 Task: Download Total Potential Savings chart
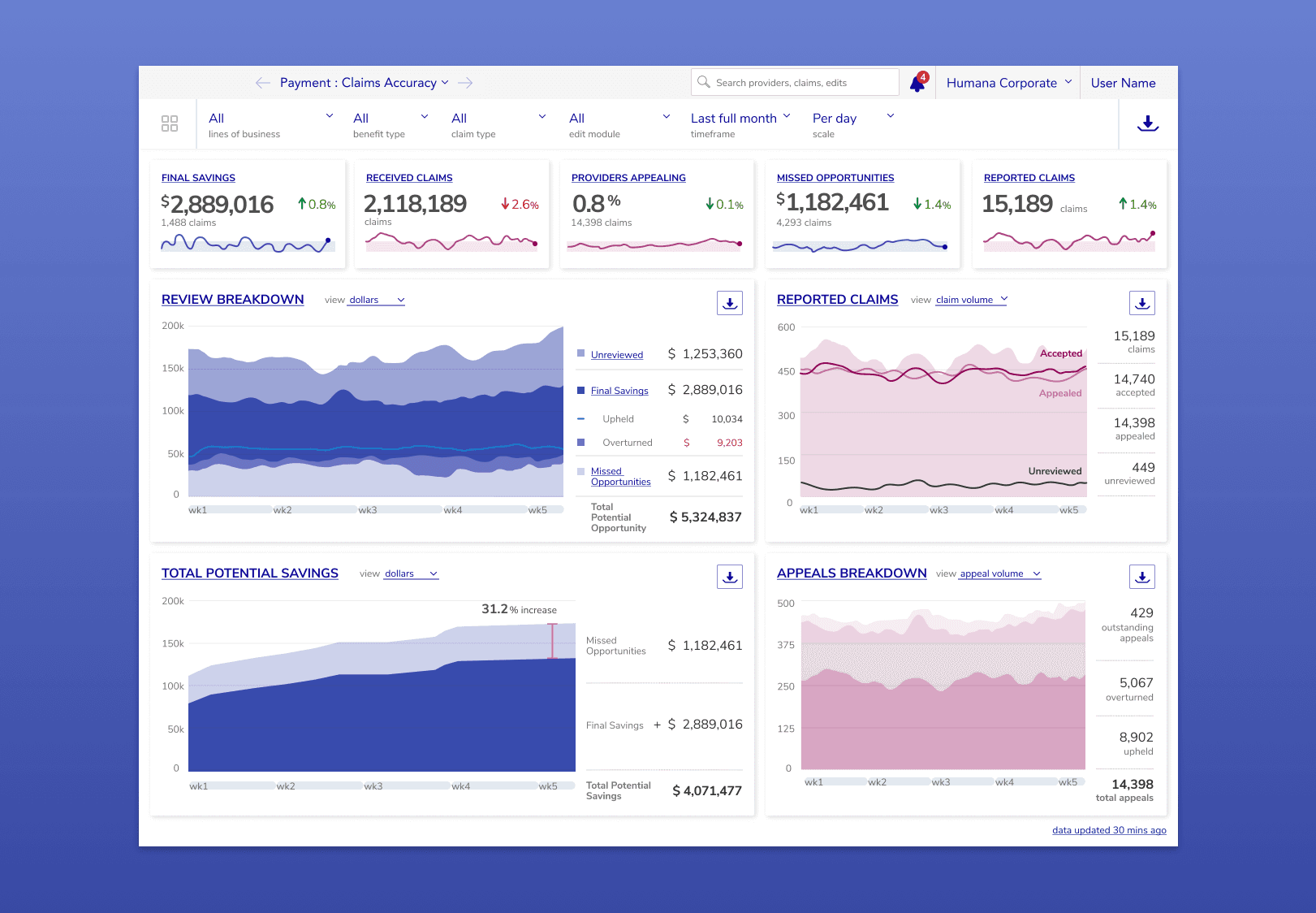coord(730,577)
